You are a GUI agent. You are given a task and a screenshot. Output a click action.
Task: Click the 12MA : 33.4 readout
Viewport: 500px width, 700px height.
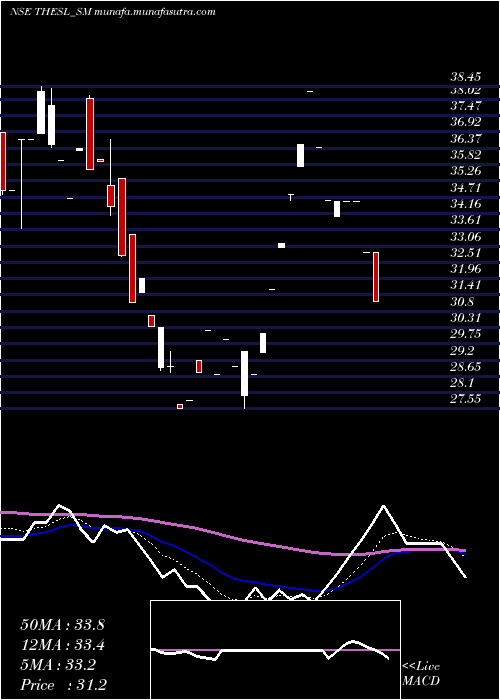(x=62, y=645)
